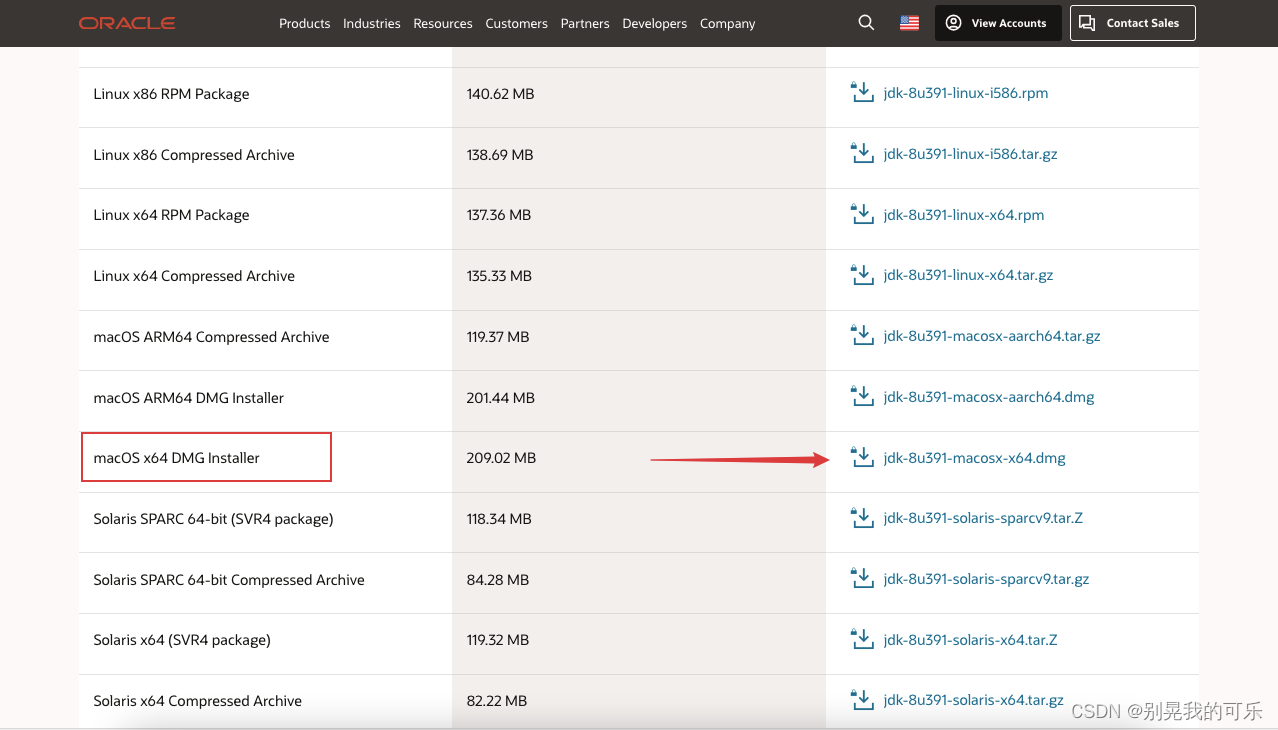
Task: Click download icon for jdk-8u391-solaris-x64.tar.gz
Action: tap(862, 699)
